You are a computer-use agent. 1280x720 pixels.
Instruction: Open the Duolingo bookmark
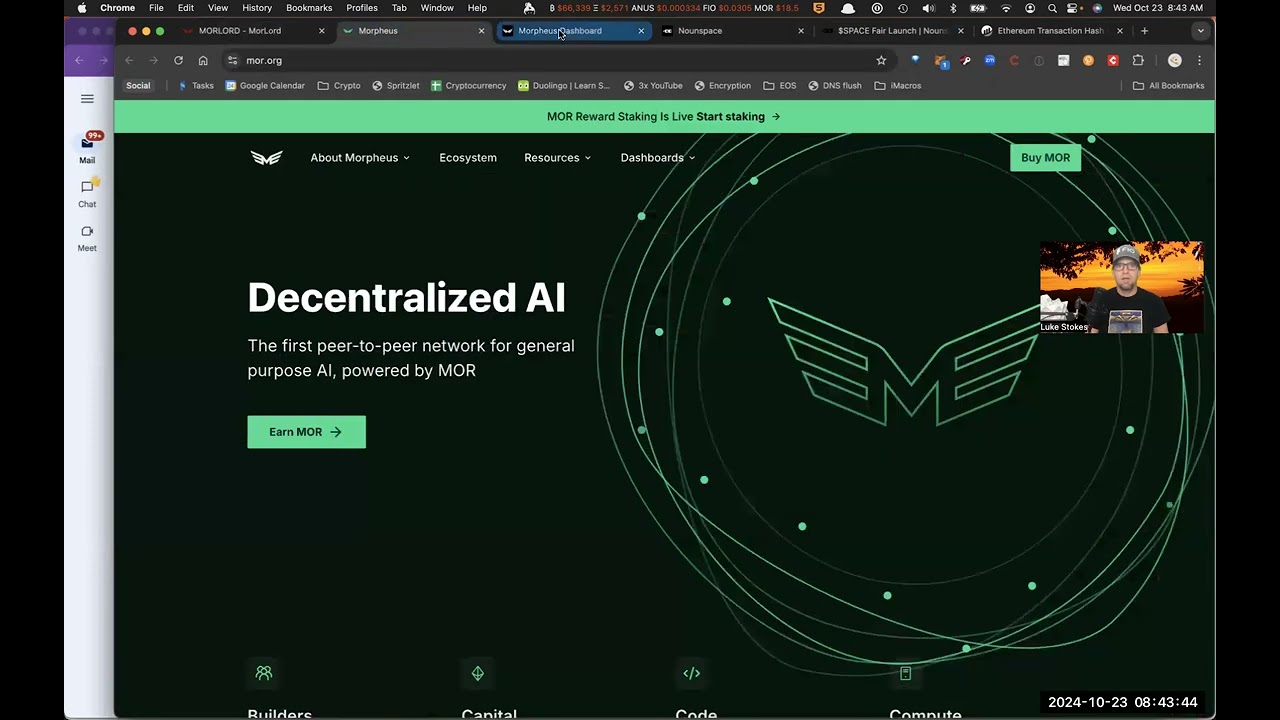click(564, 86)
